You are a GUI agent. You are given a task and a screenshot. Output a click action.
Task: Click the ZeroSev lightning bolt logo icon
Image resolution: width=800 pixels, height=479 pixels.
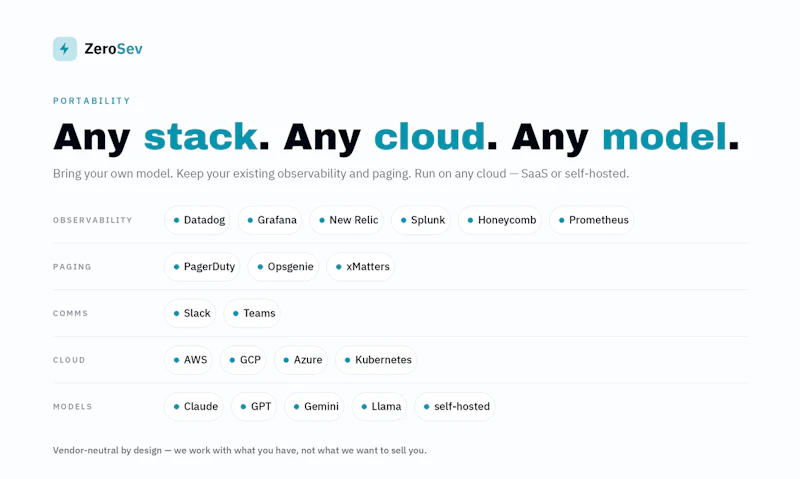click(65, 49)
